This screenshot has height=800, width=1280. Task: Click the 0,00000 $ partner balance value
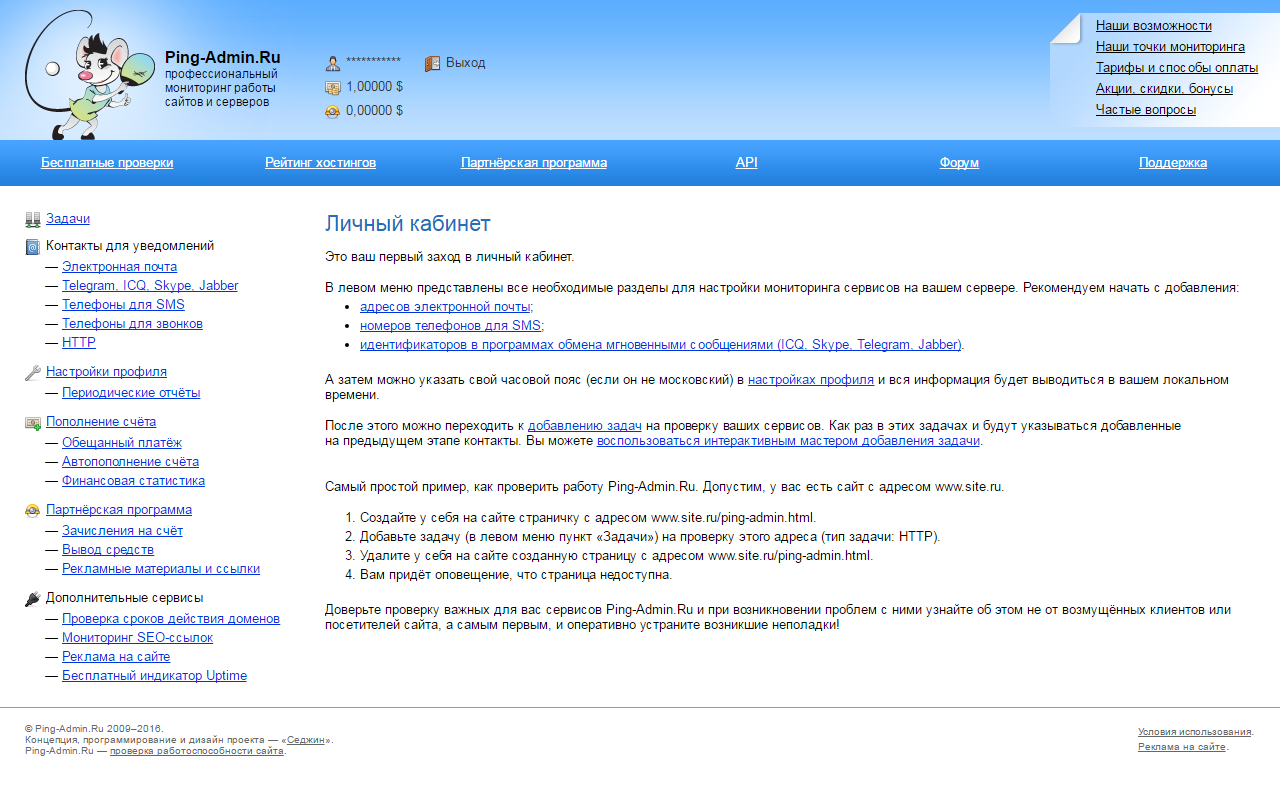point(374,111)
